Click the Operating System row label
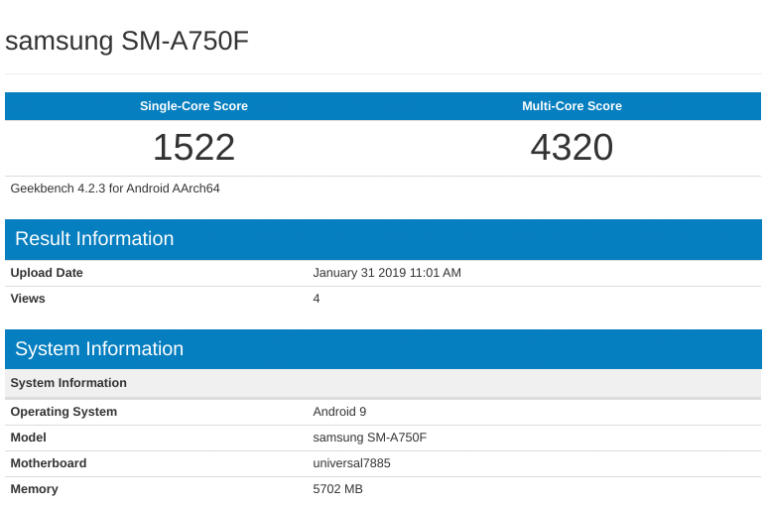The image size is (768, 506). click(64, 412)
